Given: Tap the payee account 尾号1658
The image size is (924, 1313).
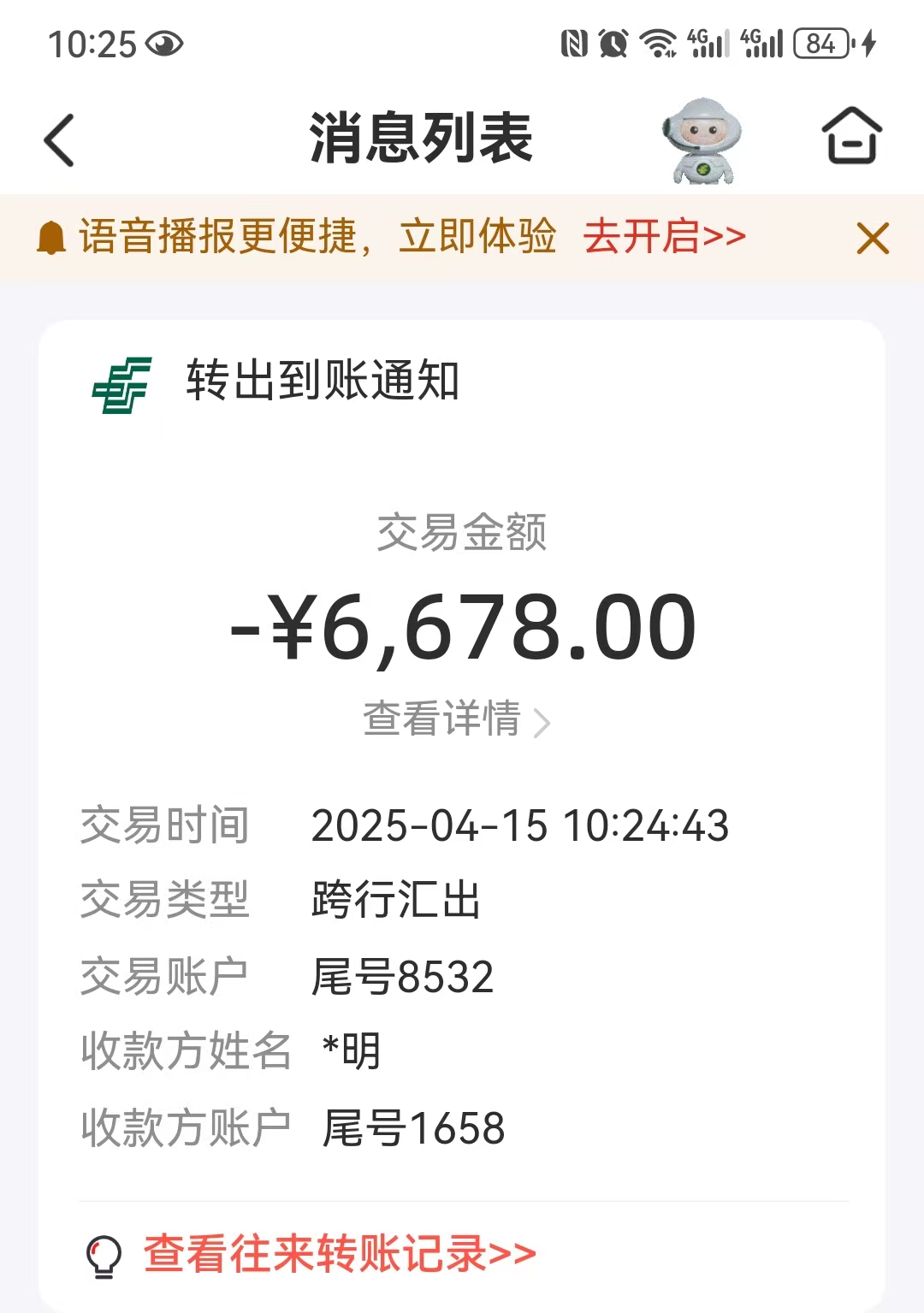Looking at the screenshot, I should pyautogui.click(x=413, y=1128).
